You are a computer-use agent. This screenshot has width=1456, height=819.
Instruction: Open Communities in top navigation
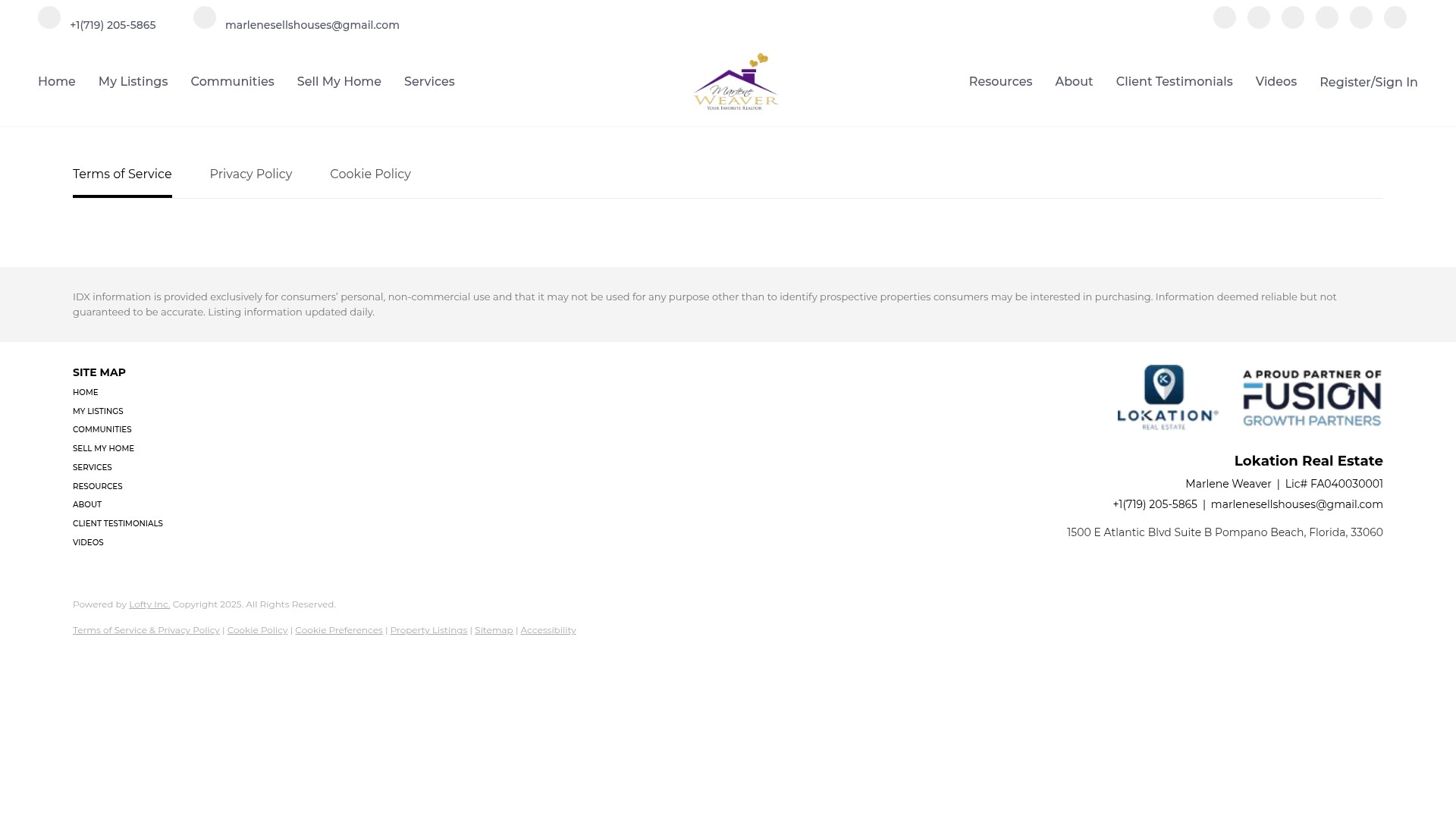(232, 81)
